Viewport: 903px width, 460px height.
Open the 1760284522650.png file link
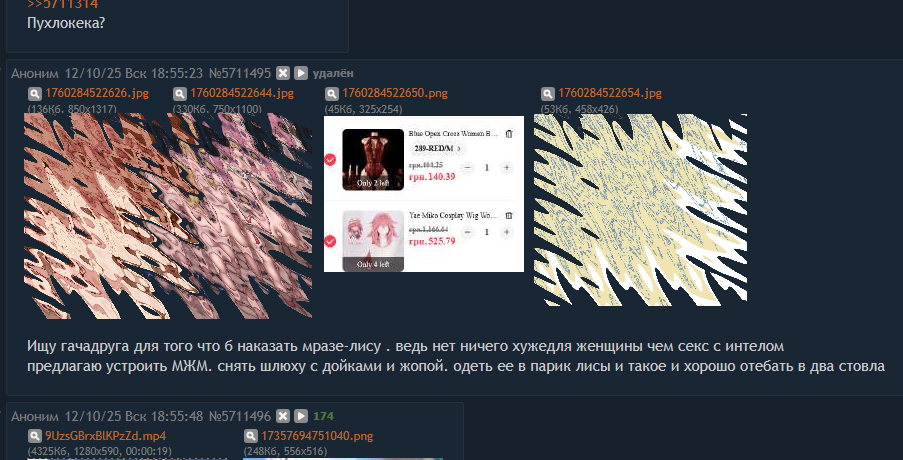coord(394,93)
